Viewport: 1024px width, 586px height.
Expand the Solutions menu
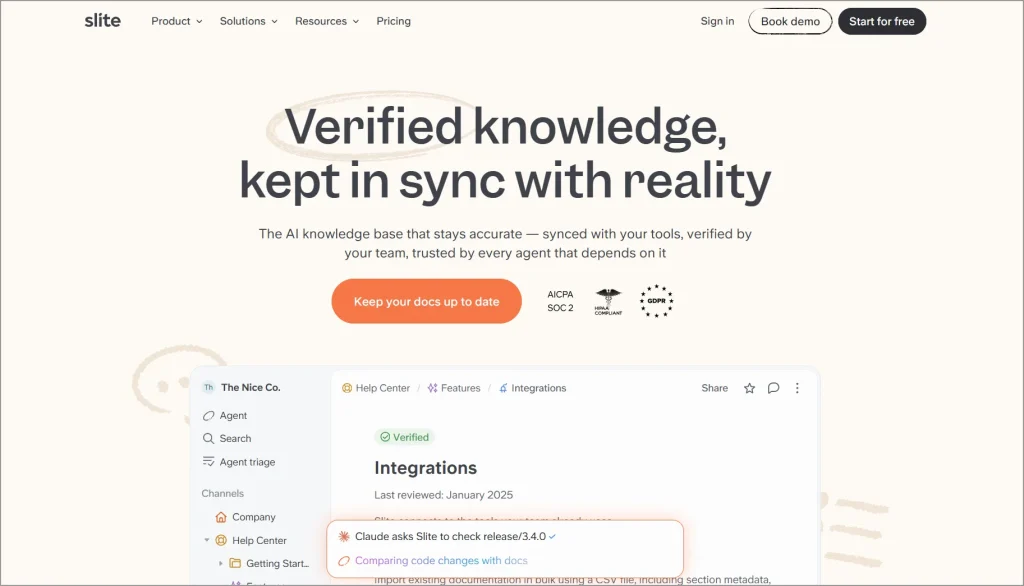pyautogui.click(x=248, y=21)
